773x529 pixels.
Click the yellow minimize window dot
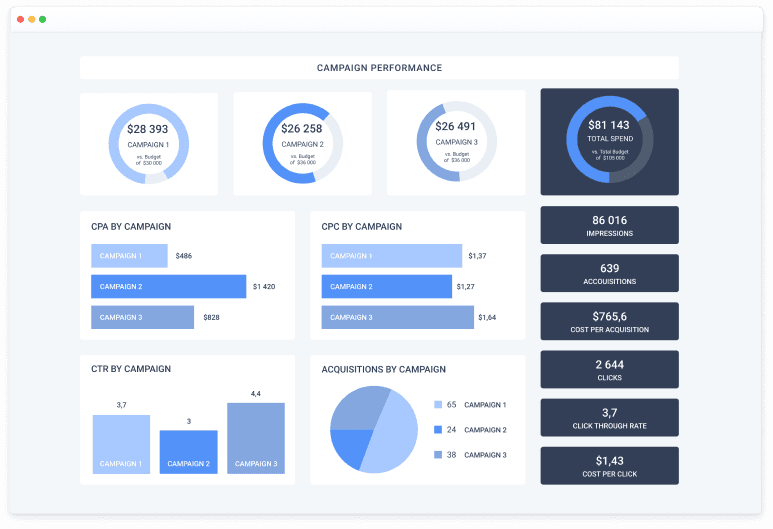[x=32, y=19]
